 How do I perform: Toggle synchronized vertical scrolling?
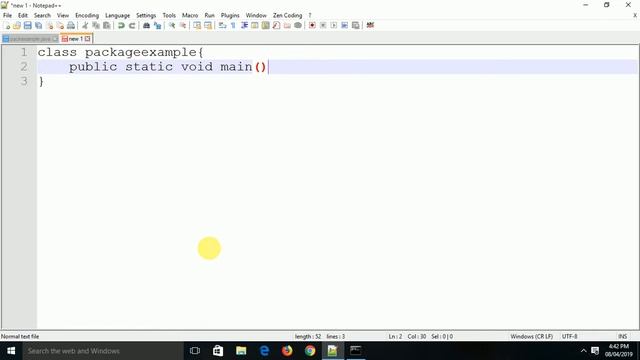[x=197, y=25]
